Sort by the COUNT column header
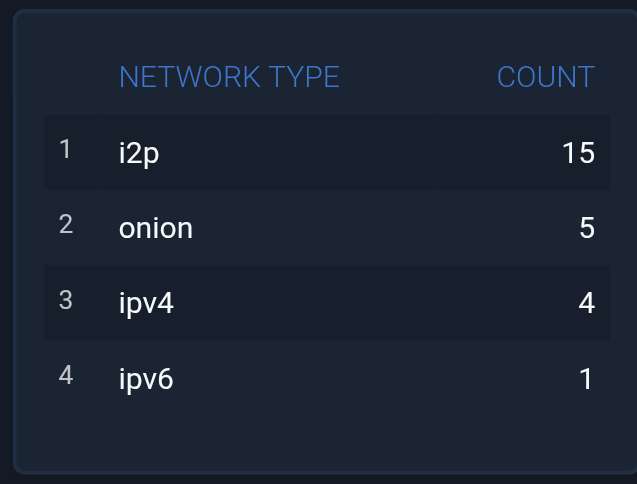The height and width of the screenshot is (484, 637). [545, 77]
